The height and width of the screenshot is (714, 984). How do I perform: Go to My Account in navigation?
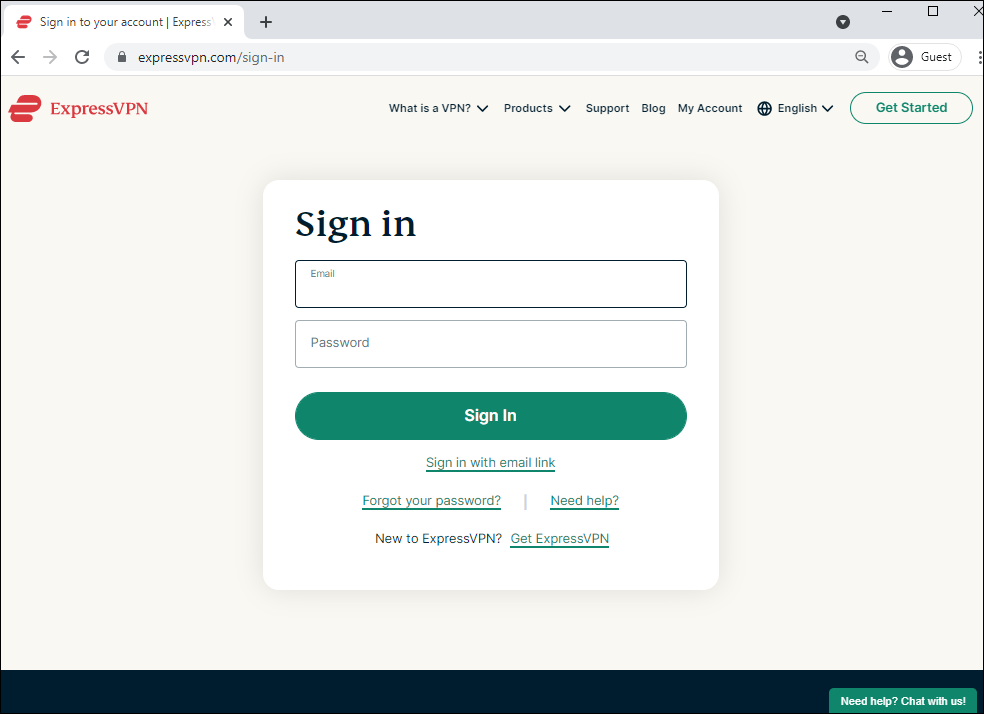(x=710, y=109)
